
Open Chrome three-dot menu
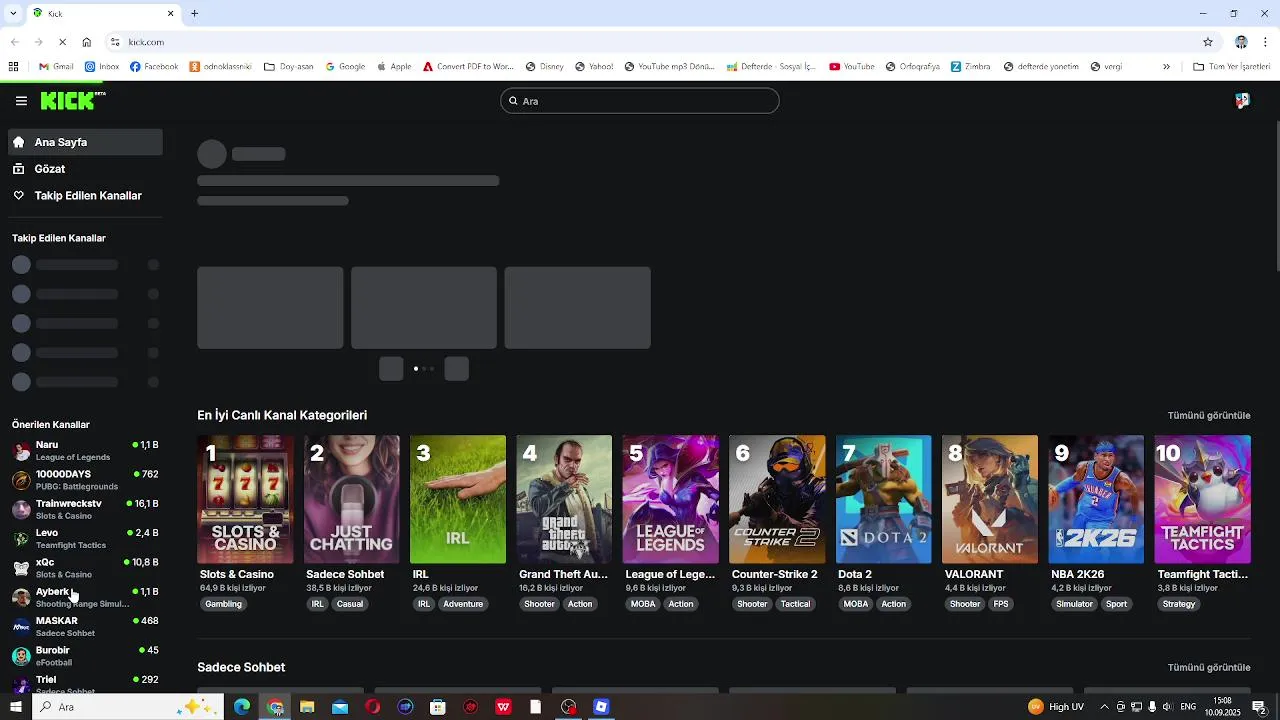[1266, 42]
